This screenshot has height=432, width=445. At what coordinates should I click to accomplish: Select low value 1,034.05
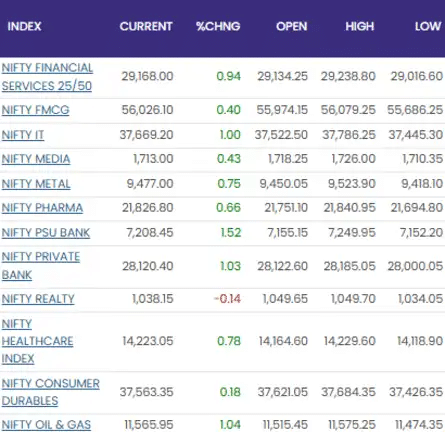[421, 298]
